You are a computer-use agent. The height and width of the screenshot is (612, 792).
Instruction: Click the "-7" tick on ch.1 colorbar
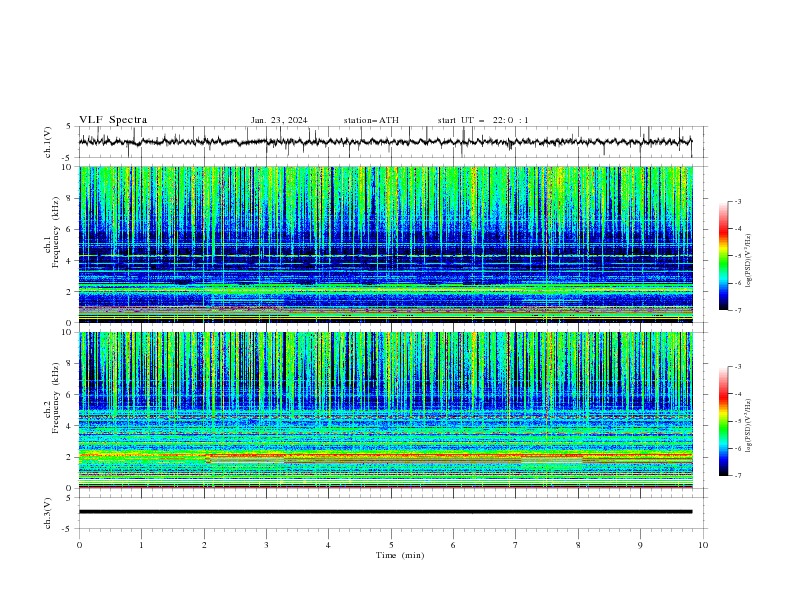(x=738, y=310)
